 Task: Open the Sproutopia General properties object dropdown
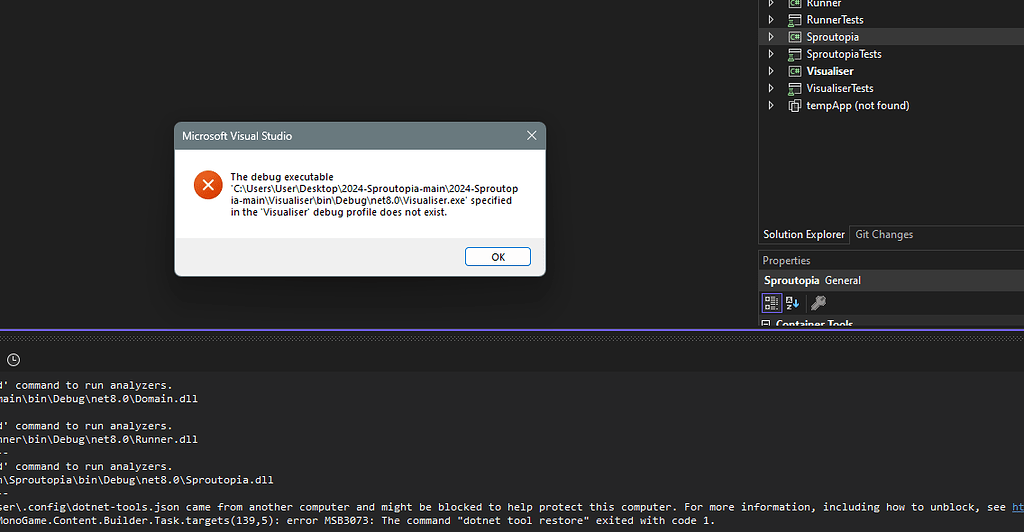point(890,281)
